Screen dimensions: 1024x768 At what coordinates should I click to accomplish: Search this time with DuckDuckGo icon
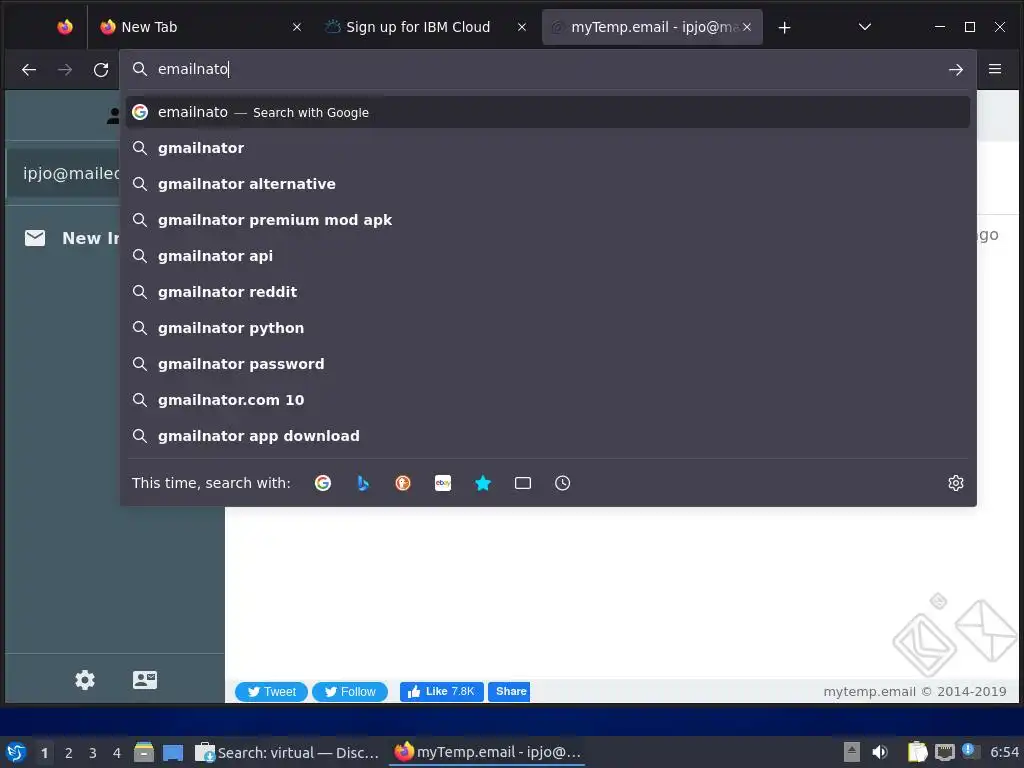point(403,483)
